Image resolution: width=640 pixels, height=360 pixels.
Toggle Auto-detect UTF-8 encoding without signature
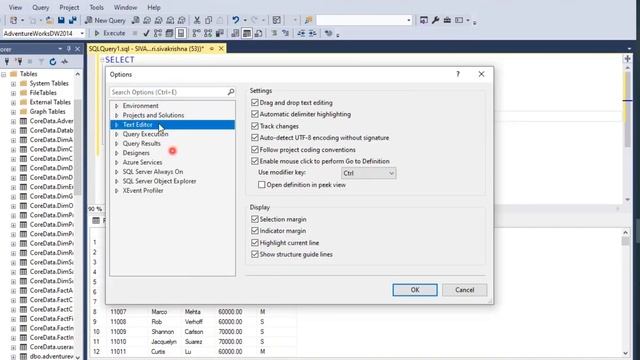coord(255,138)
